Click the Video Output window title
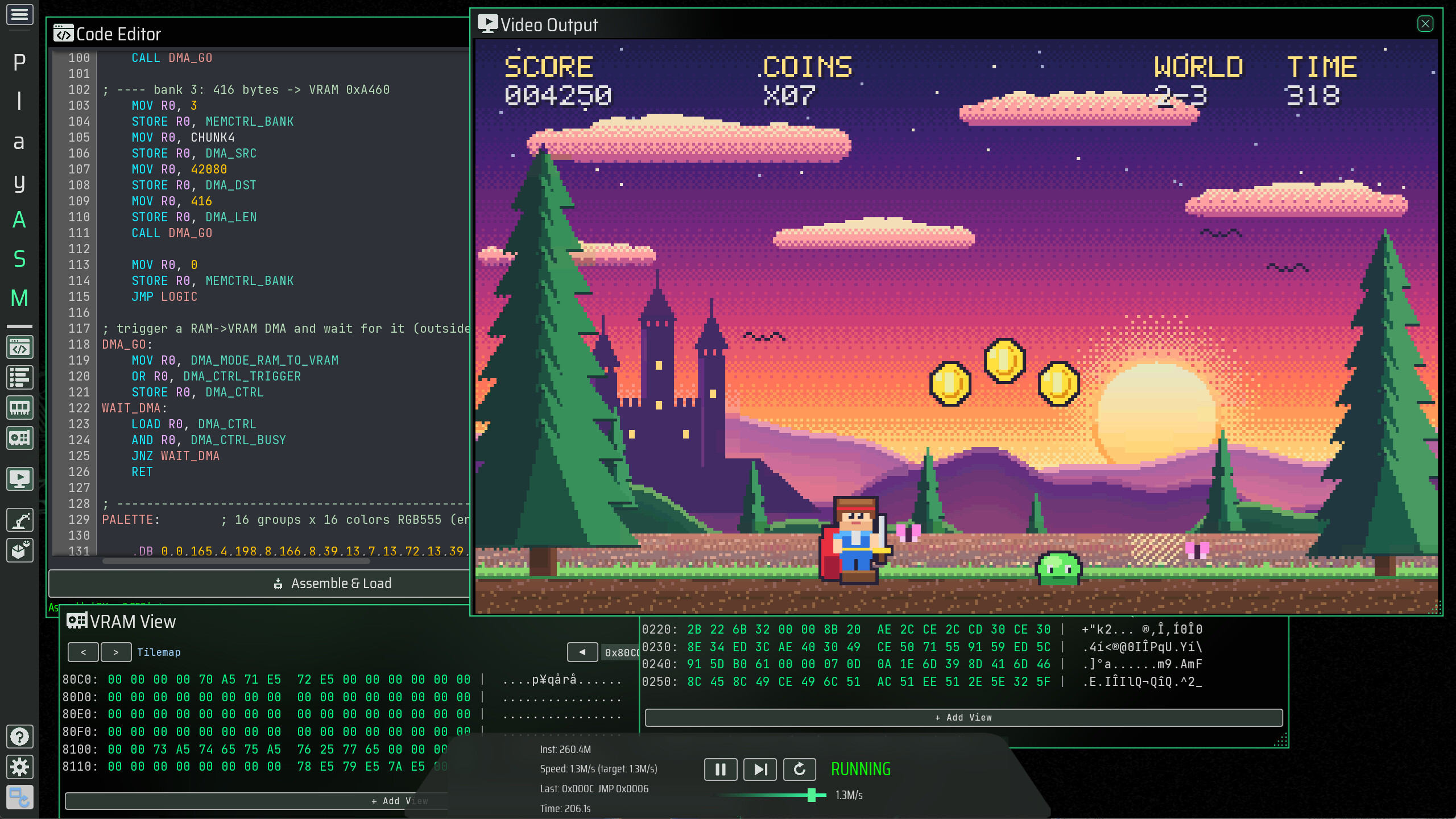The image size is (1456, 819). coord(549,25)
